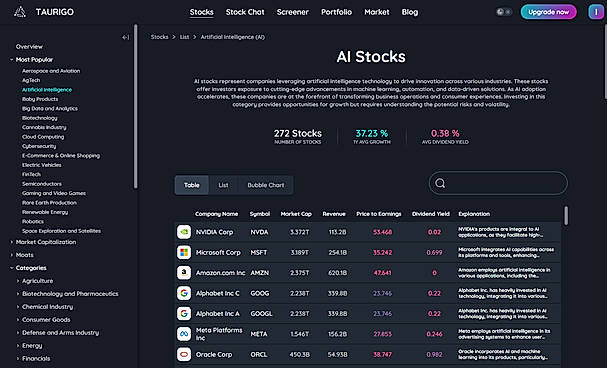Open the Blog nav item

[410, 12]
